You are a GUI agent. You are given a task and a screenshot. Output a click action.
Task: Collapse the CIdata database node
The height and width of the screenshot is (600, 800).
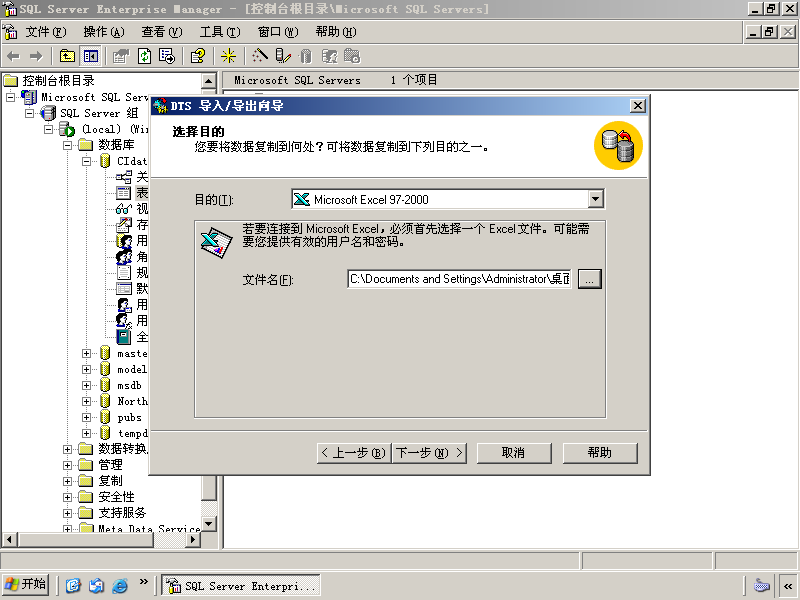pyautogui.click(x=86, y=161)
